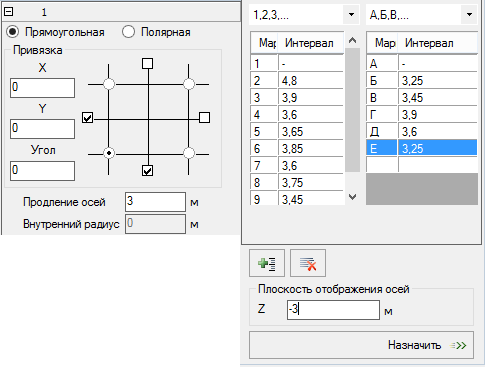The image size is (485, 367).
Task: Click interval cell 3,9 for axis 3
Action: (311, 97)
